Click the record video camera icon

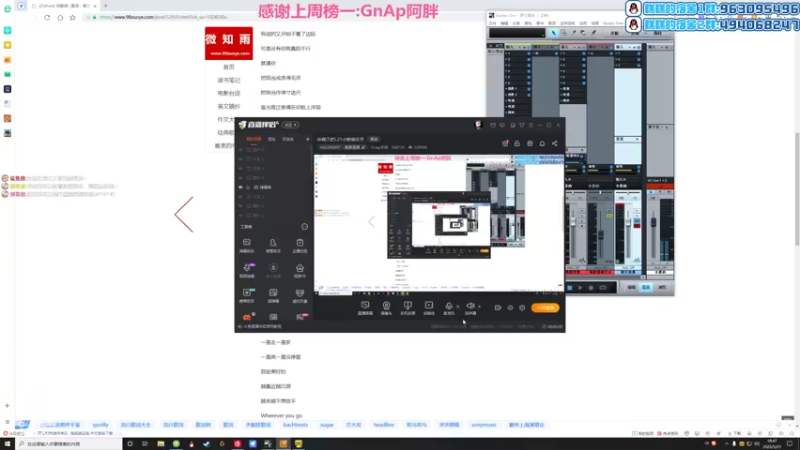tap(497, 308)
